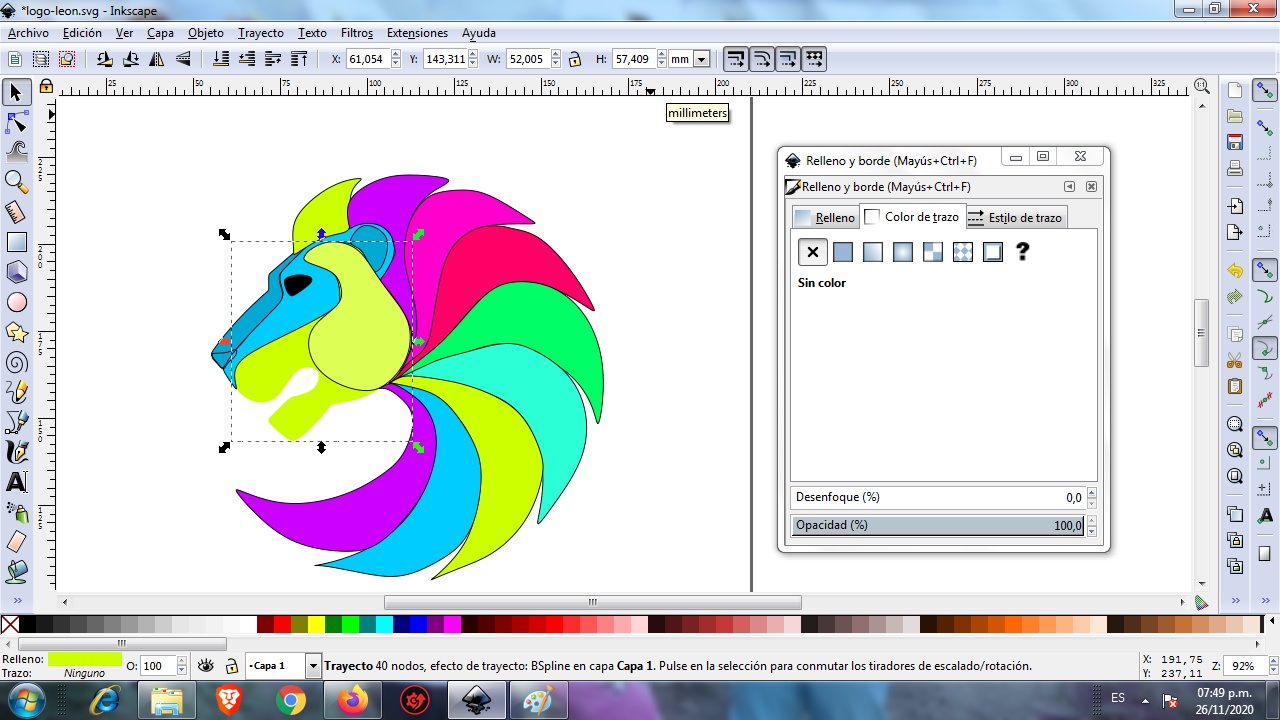
Task: Increase the height H value
Action: pos(660,55)
